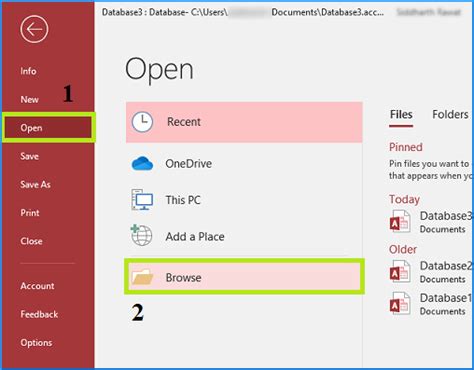Click the back arrow circle icon

(34, 29)
